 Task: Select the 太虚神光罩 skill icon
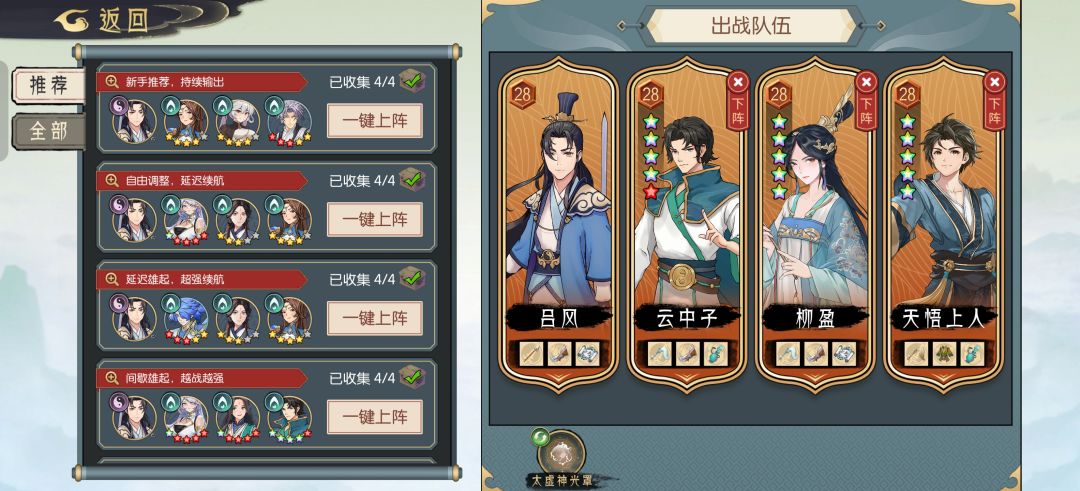561,452
